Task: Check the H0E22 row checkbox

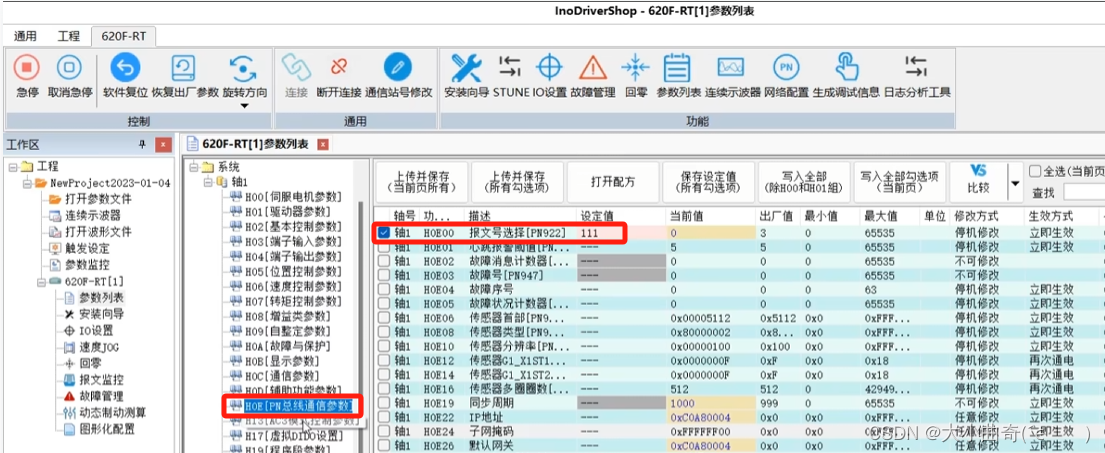Action: tap(383, 417)
